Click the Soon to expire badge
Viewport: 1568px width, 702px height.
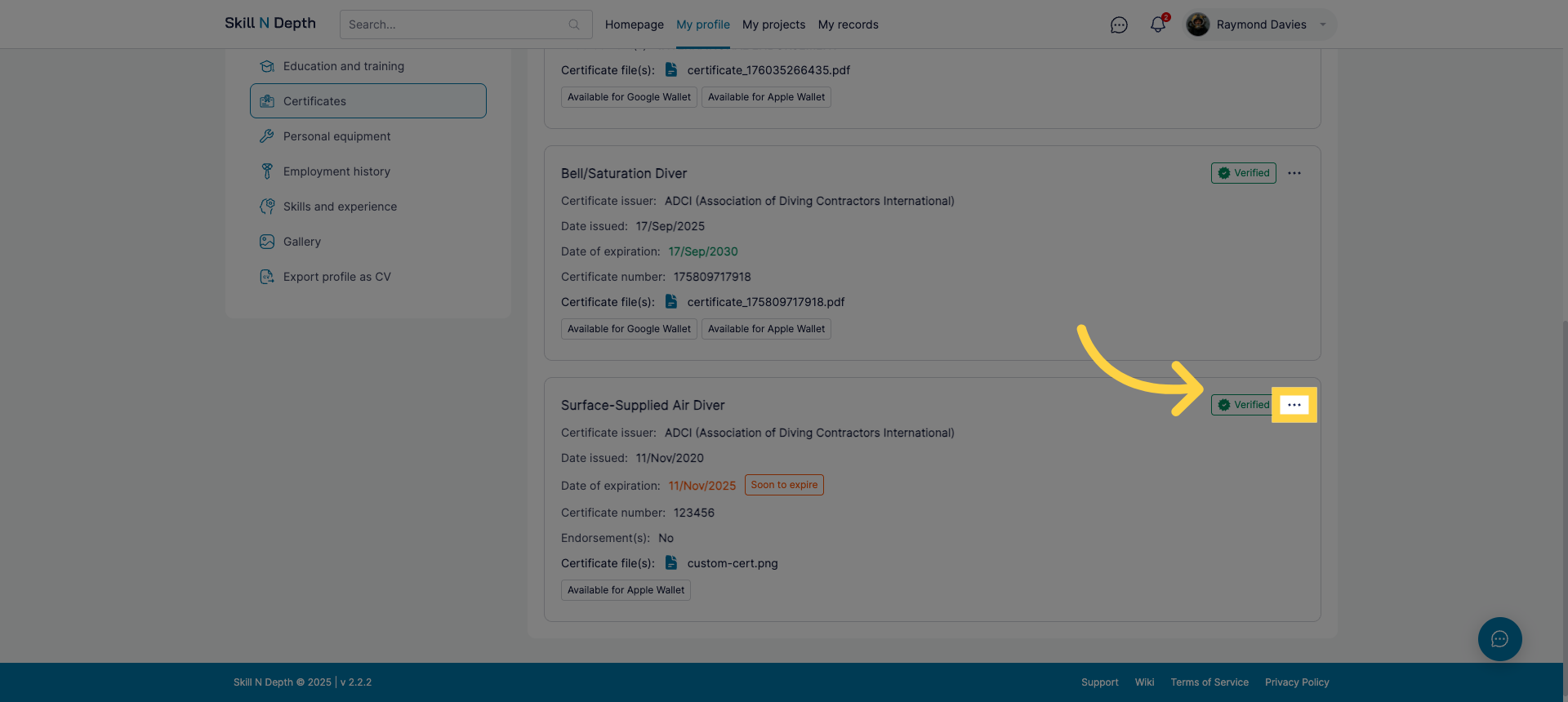[784, 485]
